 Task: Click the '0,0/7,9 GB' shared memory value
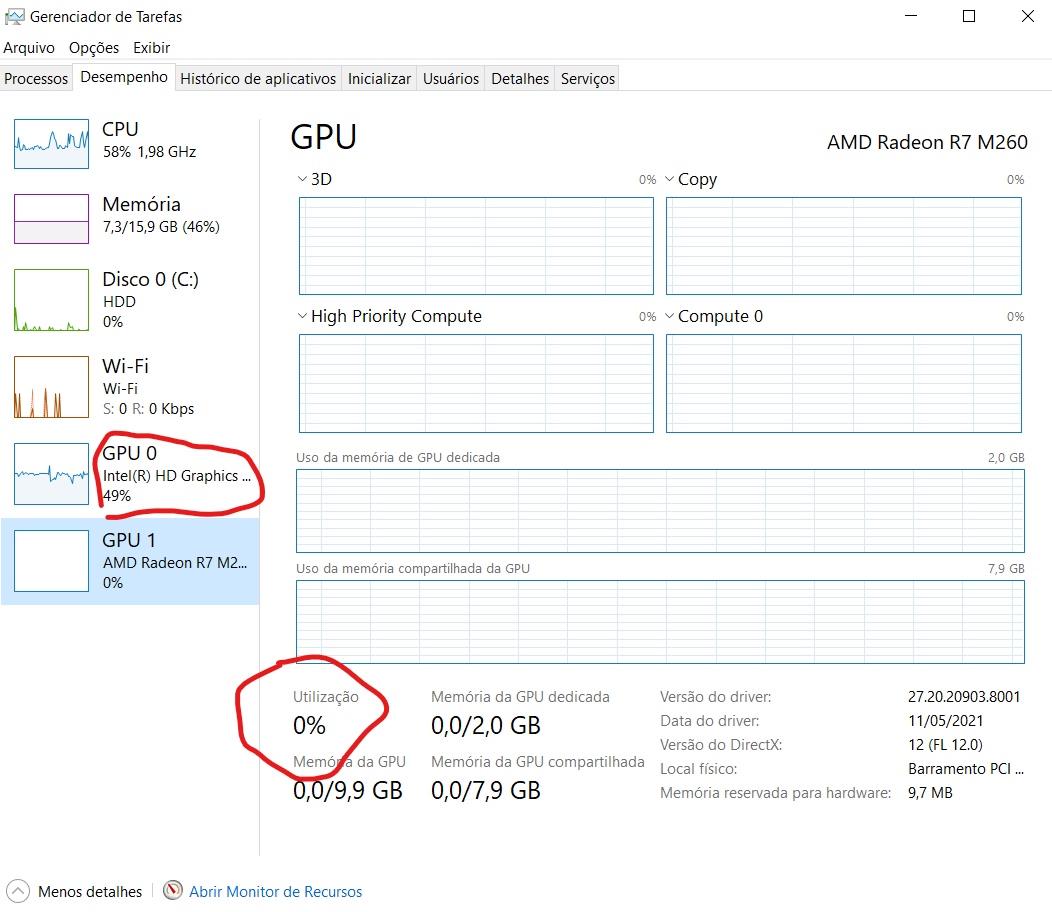tap(486, 791)
